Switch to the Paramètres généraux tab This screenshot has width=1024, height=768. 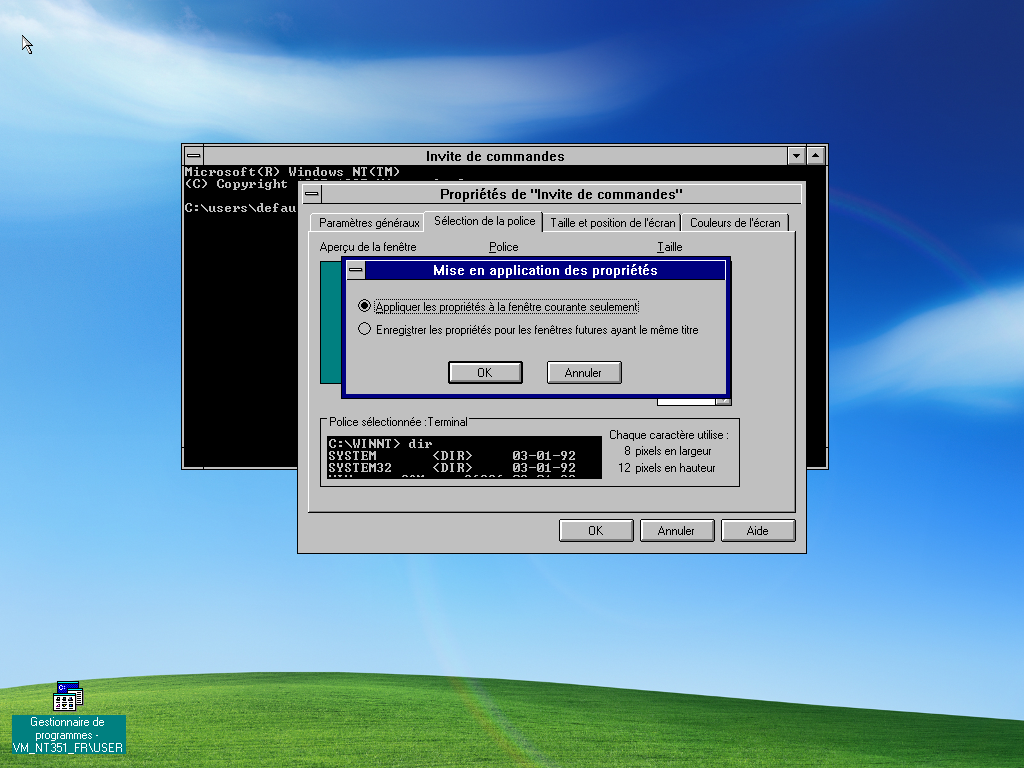click(369, 223)
